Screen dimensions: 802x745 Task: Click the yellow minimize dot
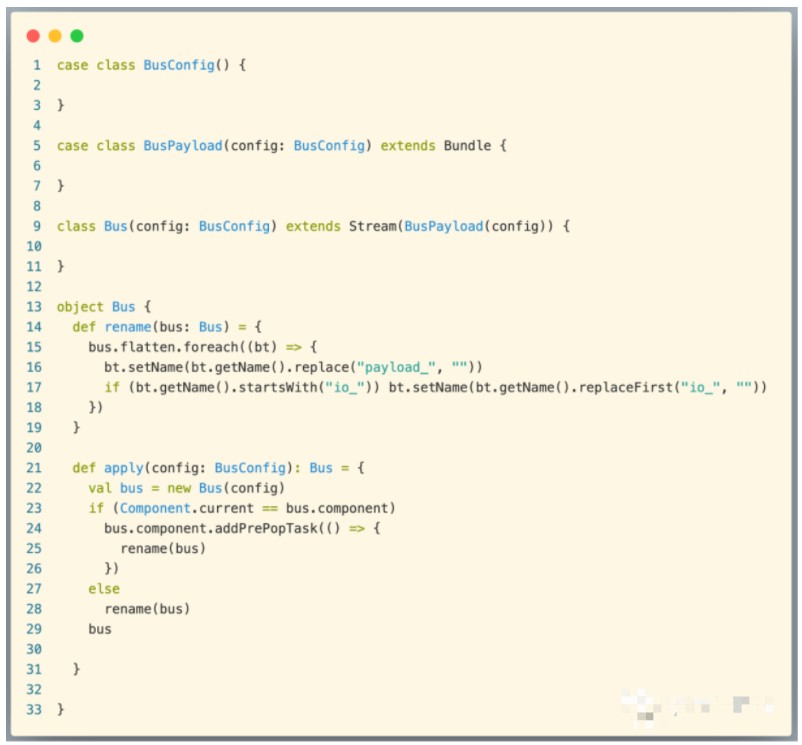[x=55, y=36]
